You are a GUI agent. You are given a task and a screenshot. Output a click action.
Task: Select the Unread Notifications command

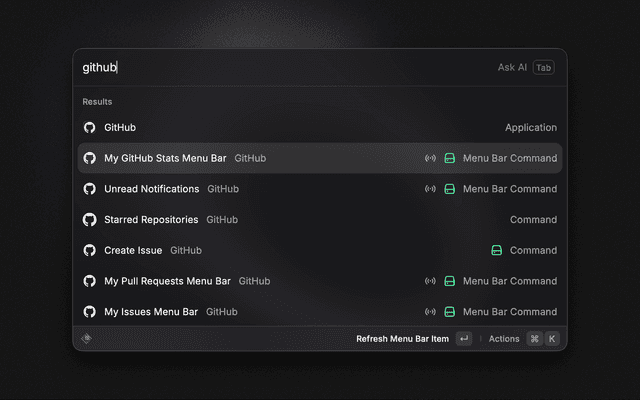320,189
